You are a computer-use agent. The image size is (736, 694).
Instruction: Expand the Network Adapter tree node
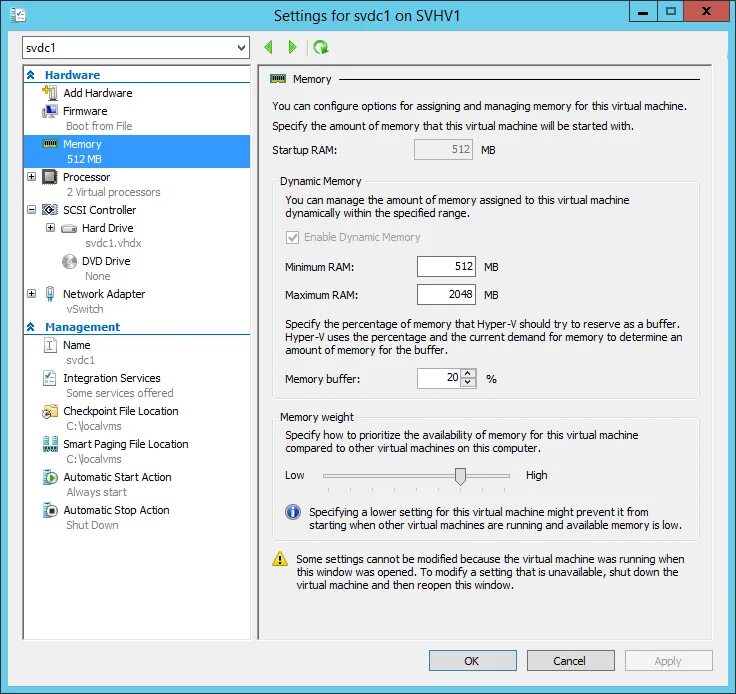coord(31,294)
